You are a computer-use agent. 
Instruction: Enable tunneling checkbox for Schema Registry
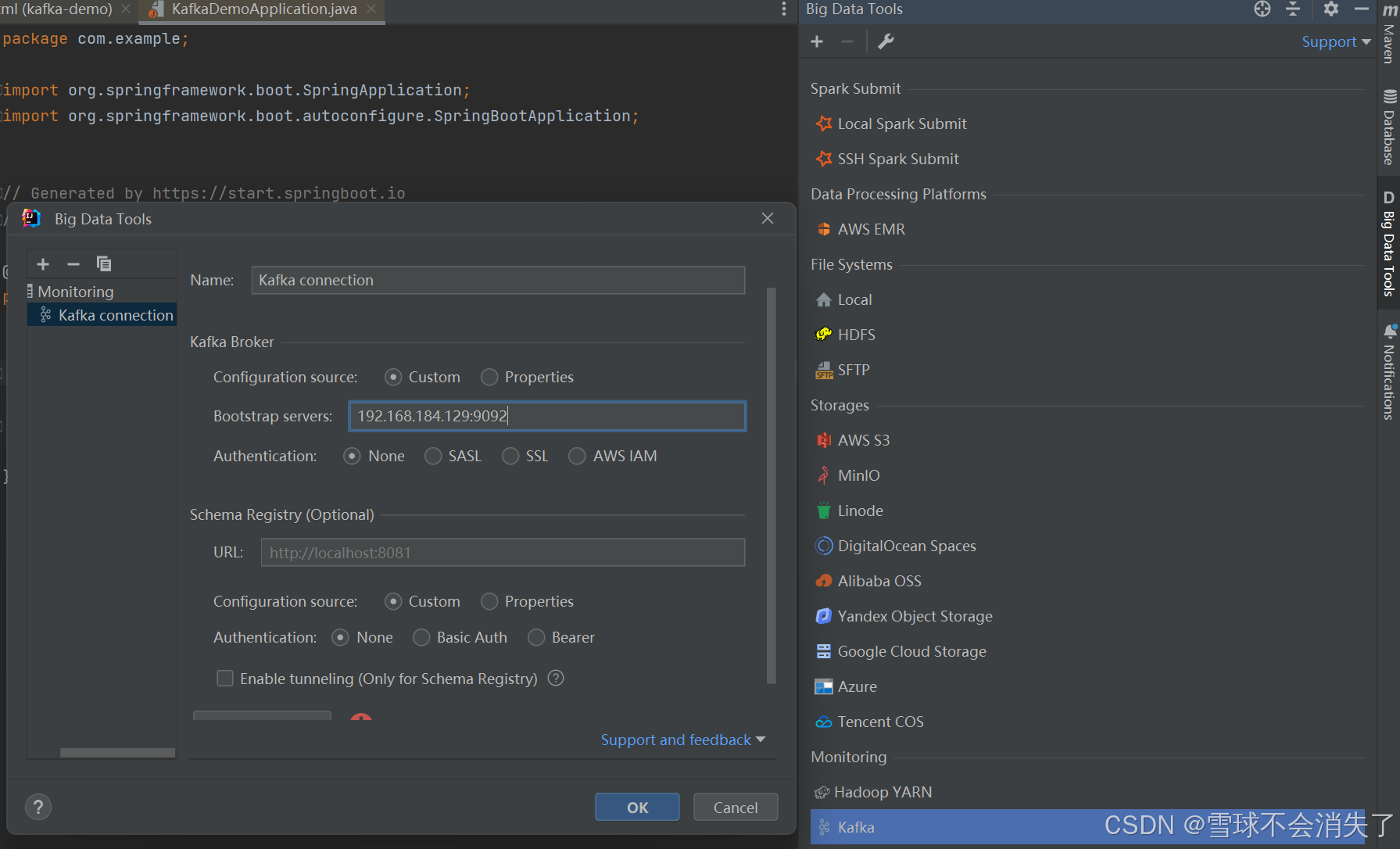(225, 678)
